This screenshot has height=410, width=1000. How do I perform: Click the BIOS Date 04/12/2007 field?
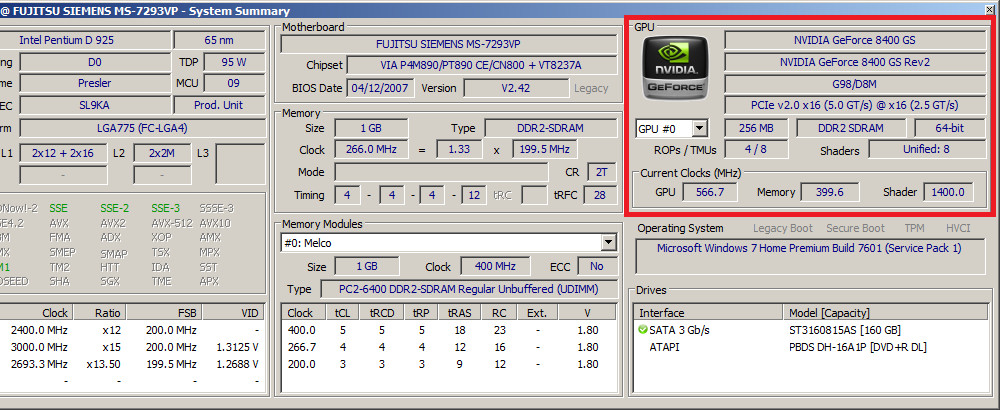pyautogui.click(x=375, y=88)
